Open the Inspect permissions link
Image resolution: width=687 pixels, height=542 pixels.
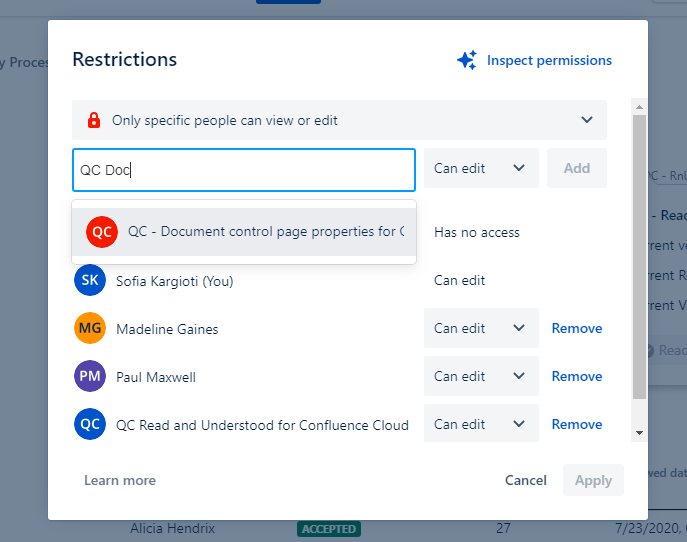pos(549,61)
